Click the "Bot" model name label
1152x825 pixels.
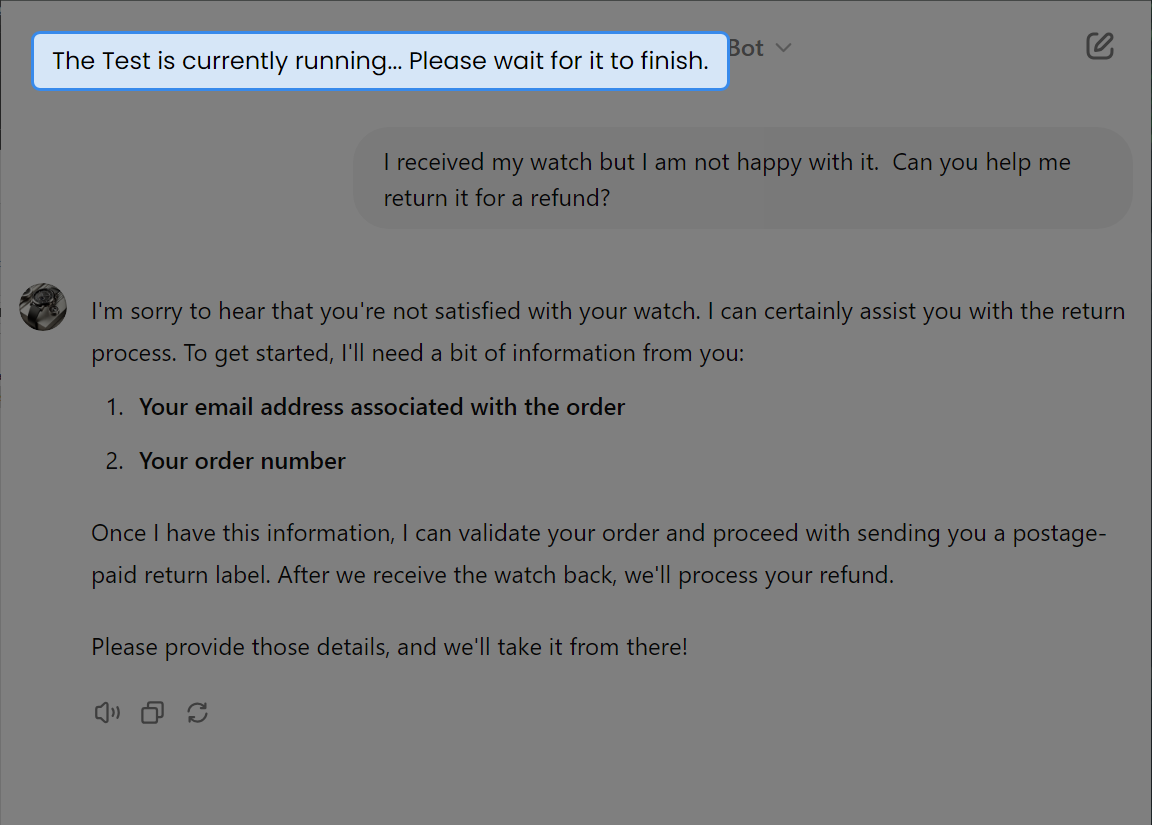(x=747, y=48)
